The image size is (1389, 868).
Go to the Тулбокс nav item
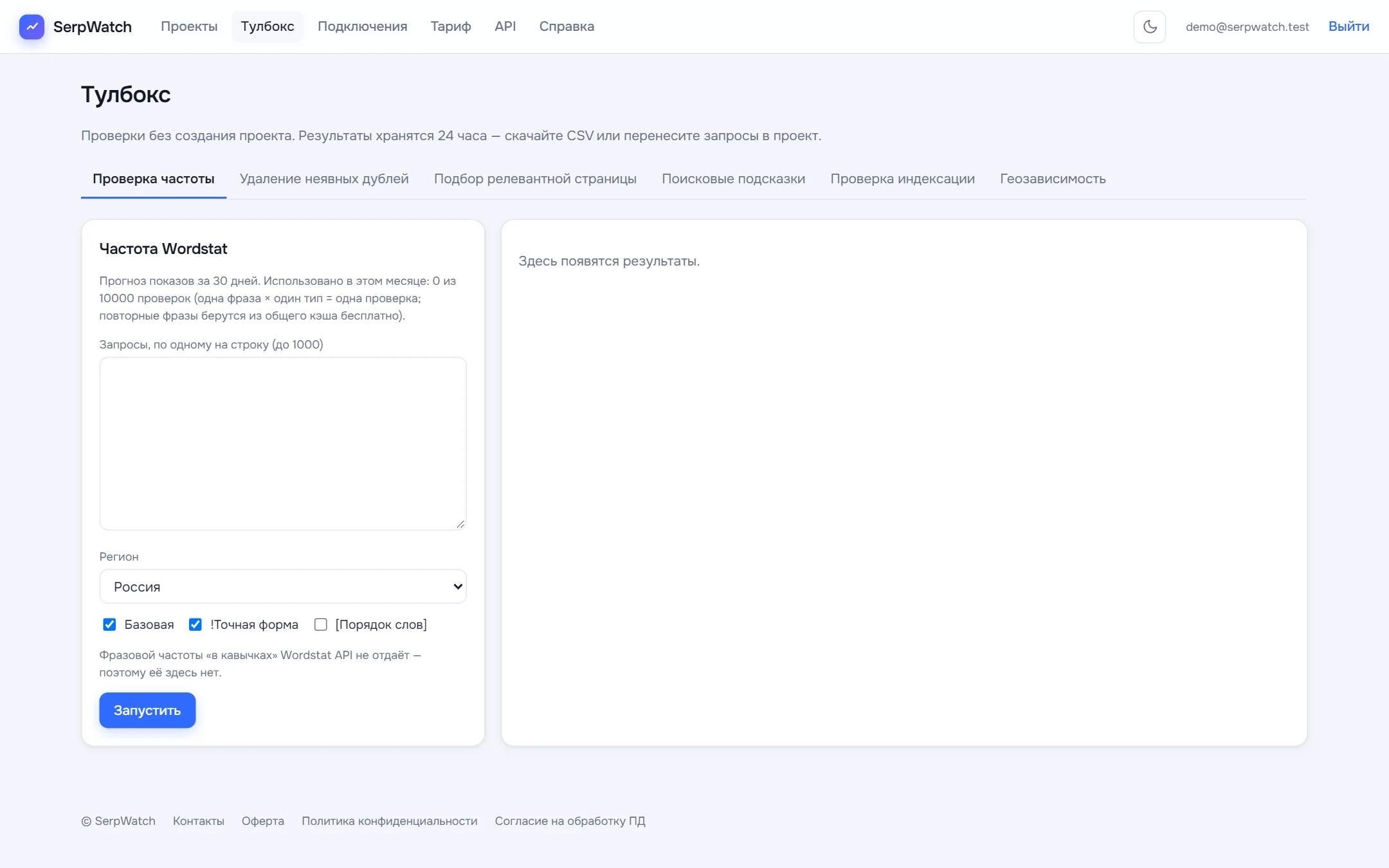tap(268, 26)
